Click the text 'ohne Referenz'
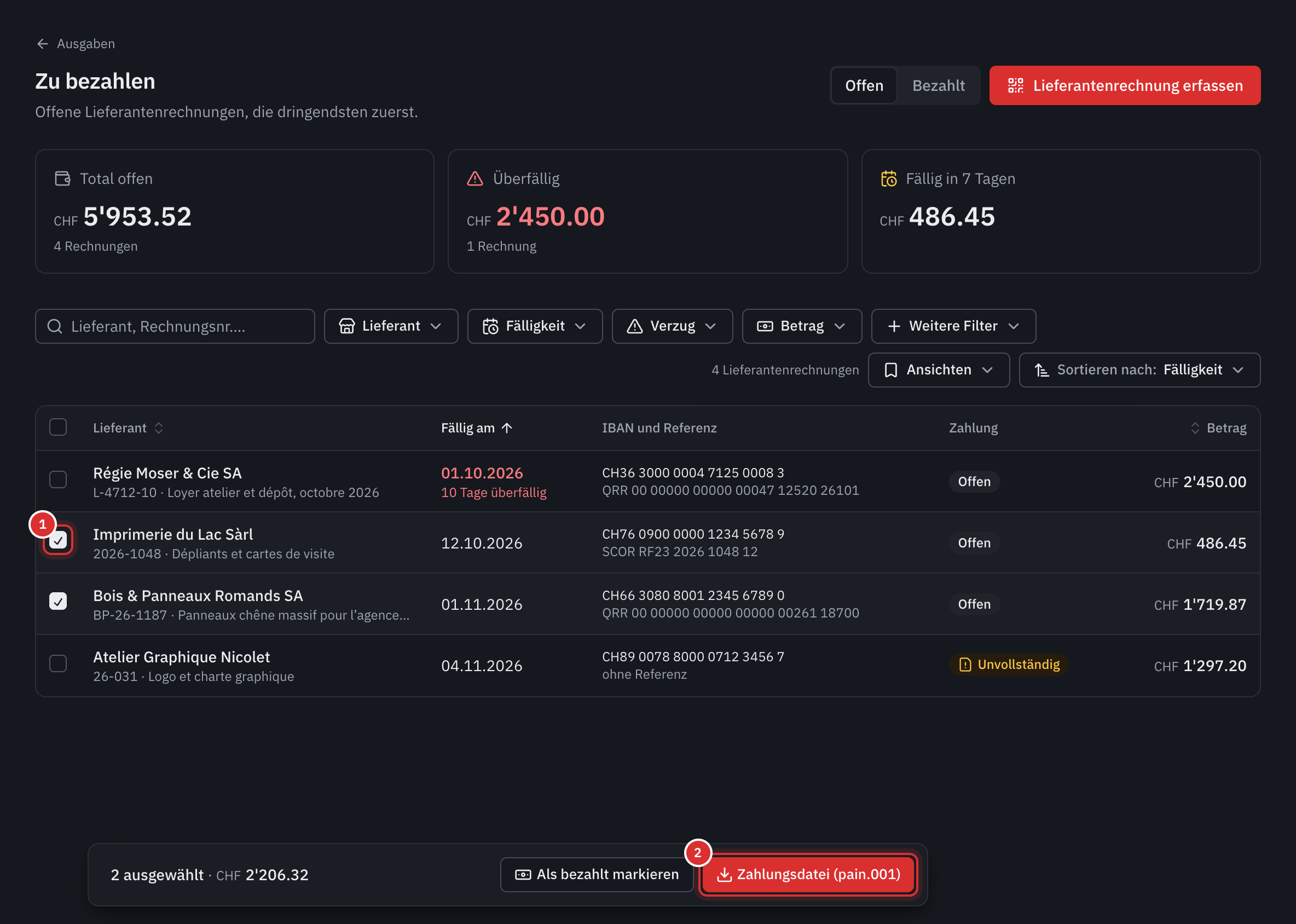Screen dimensions: 1296x924 point(645,674)
